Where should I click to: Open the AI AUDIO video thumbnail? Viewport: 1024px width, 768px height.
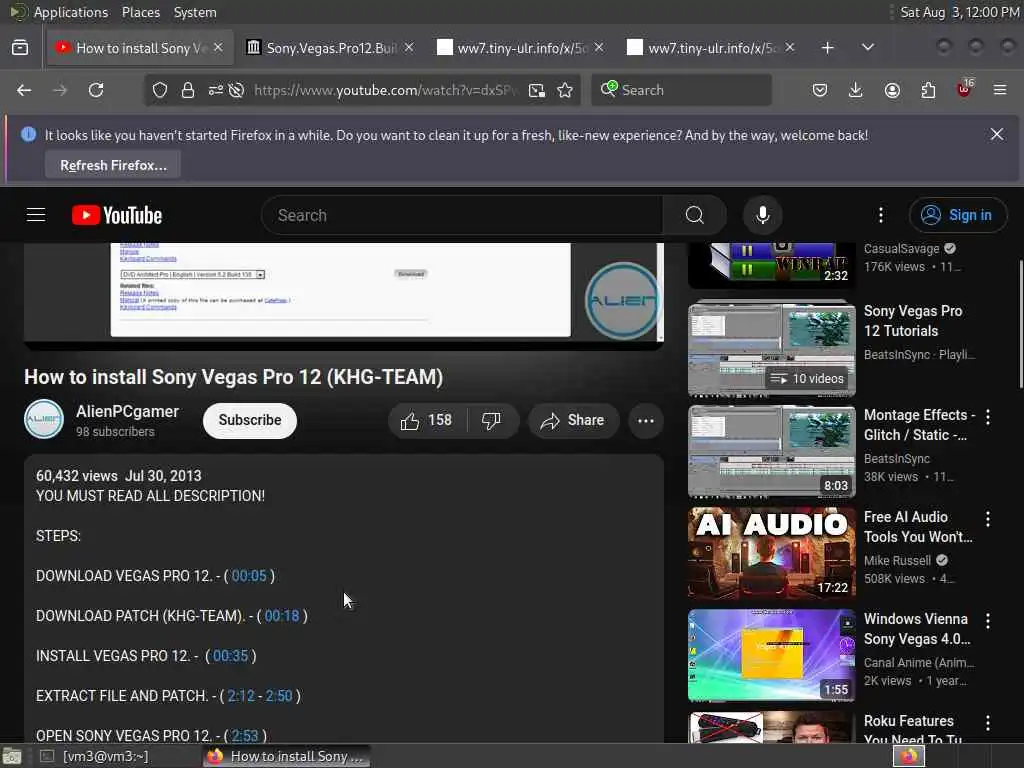tap(771, 553)
